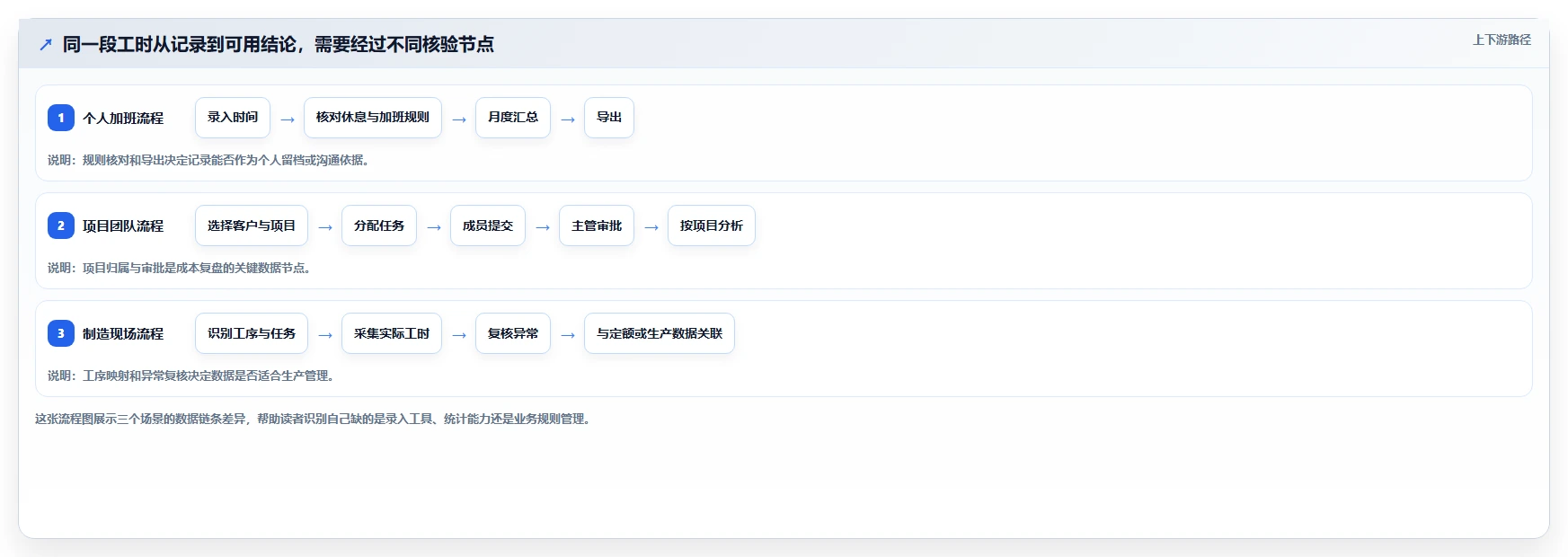
Task: Click the number 1 badge for 个人加班流程
Action: [x=61, y=118]
